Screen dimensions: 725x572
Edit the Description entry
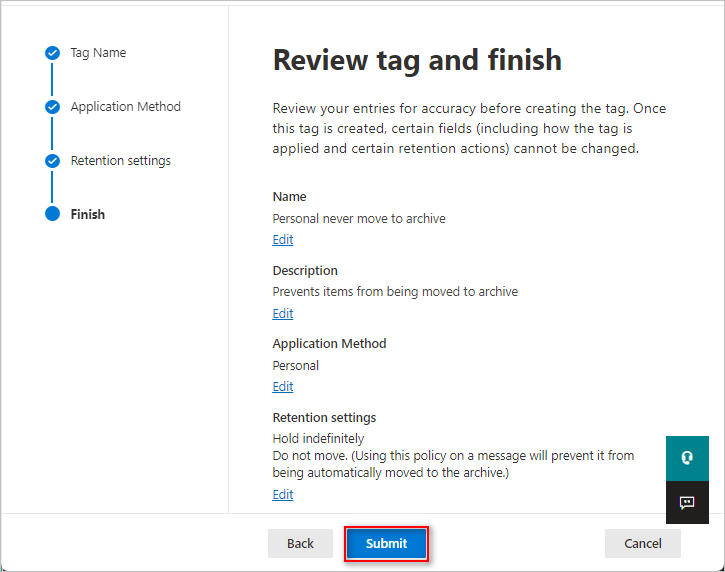click(283, 314)
